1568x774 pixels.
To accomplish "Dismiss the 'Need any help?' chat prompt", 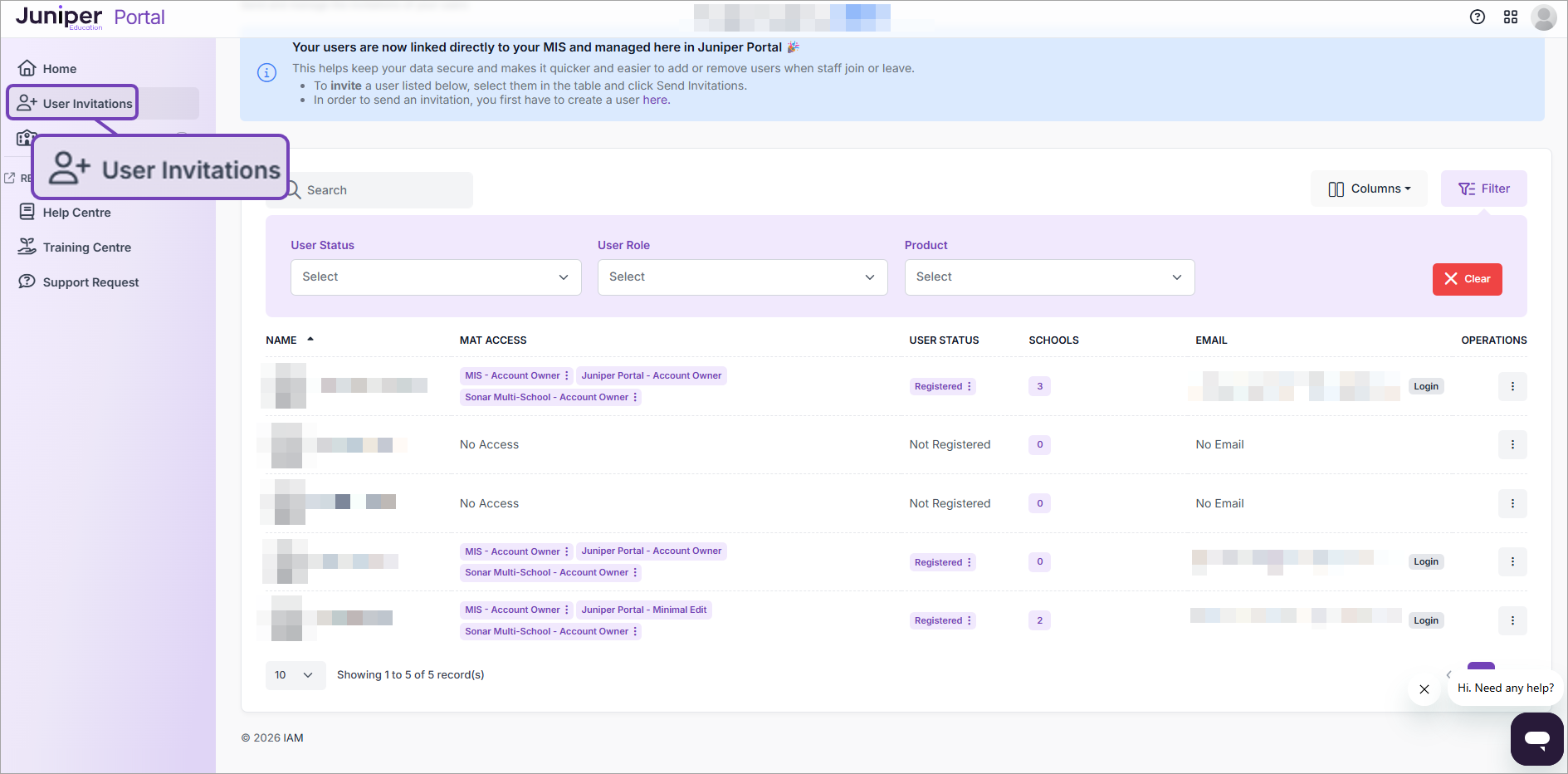I will pos(1424,689).
